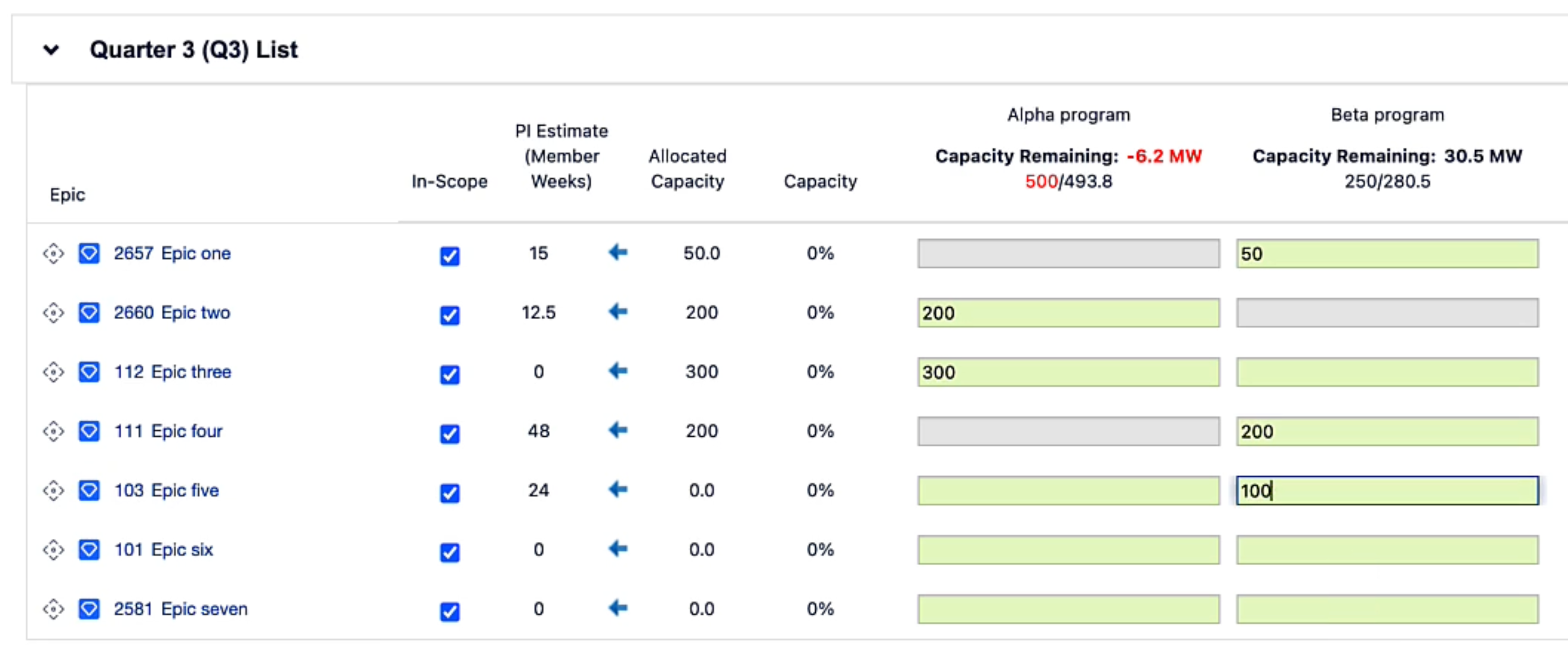Image resolution: width=1568 pixels, height=668 pixels.
Task: Click the epic type icon for Epic three
Action: [89, 372]
